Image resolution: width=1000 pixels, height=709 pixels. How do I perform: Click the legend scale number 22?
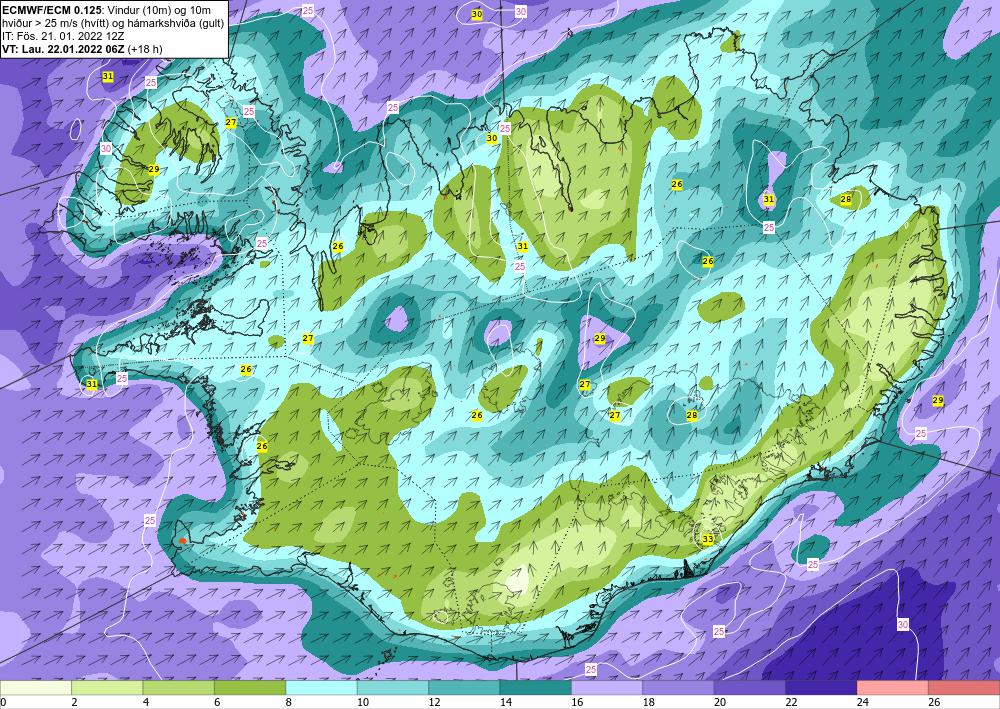pyautogui.click(x=791, y=703)
